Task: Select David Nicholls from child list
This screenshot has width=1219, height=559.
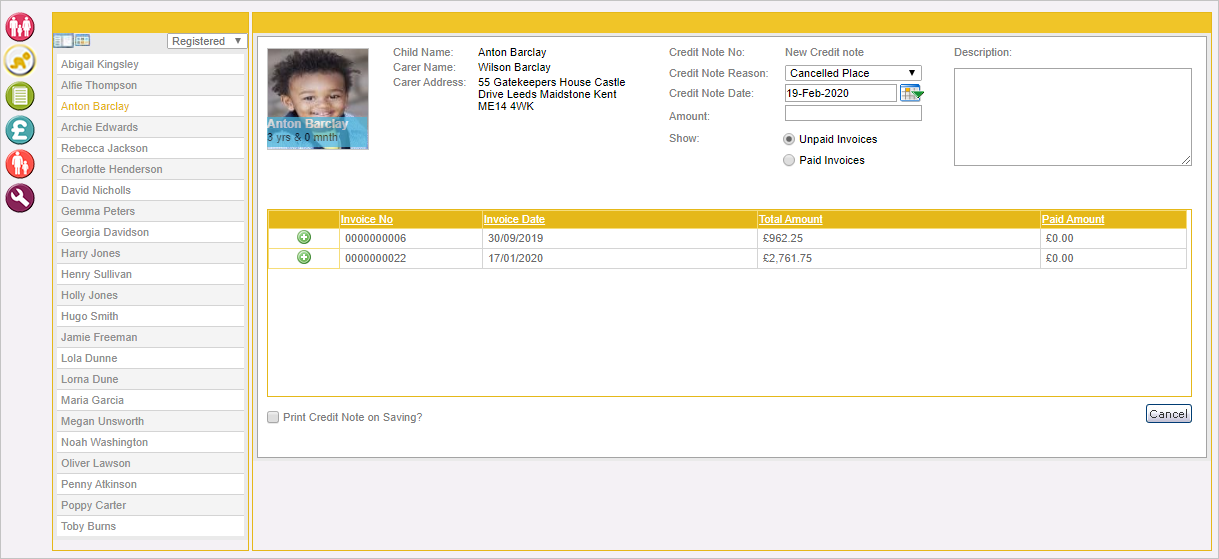Action: 150,190
